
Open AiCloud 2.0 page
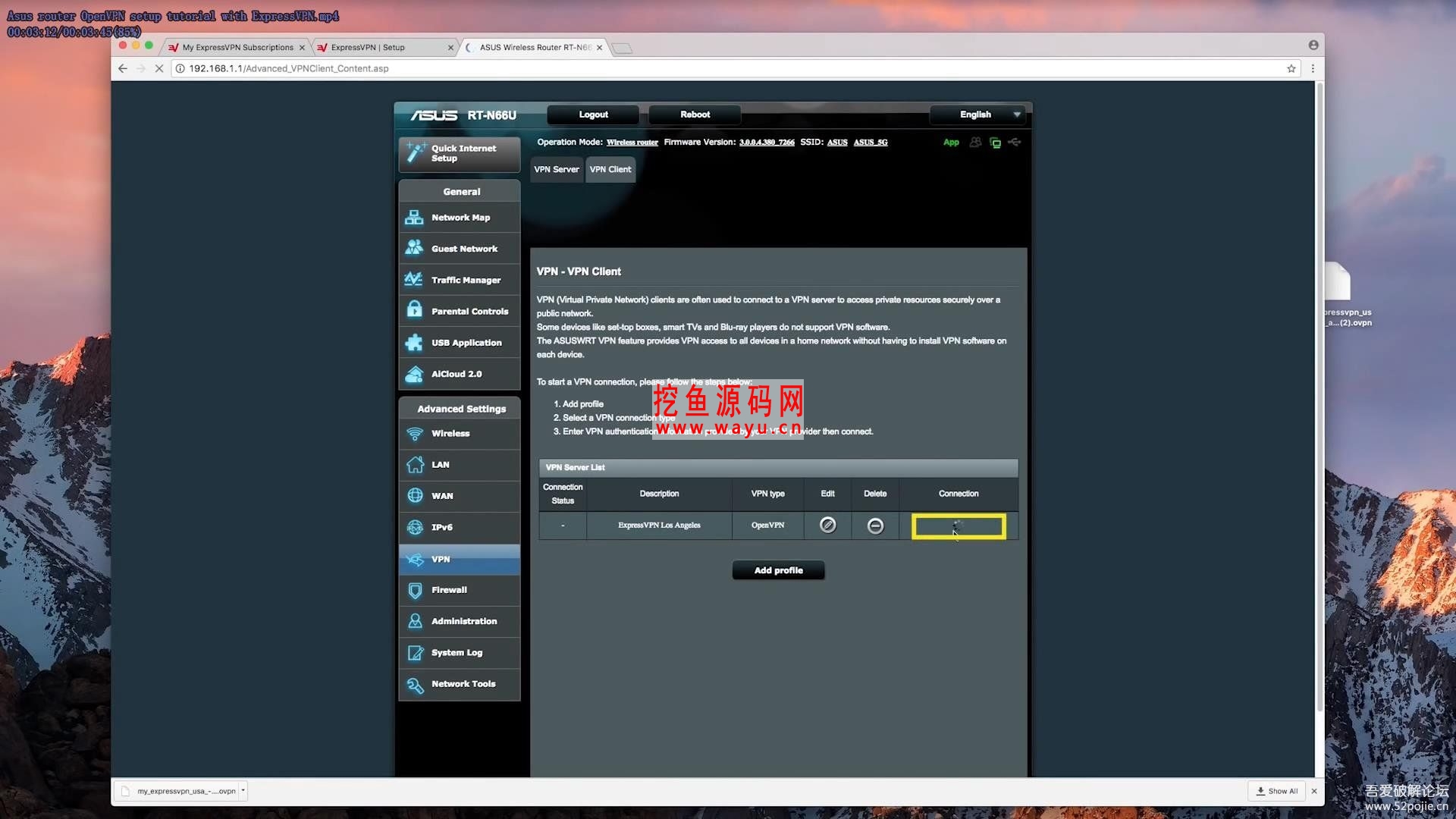tap(459, 374)
